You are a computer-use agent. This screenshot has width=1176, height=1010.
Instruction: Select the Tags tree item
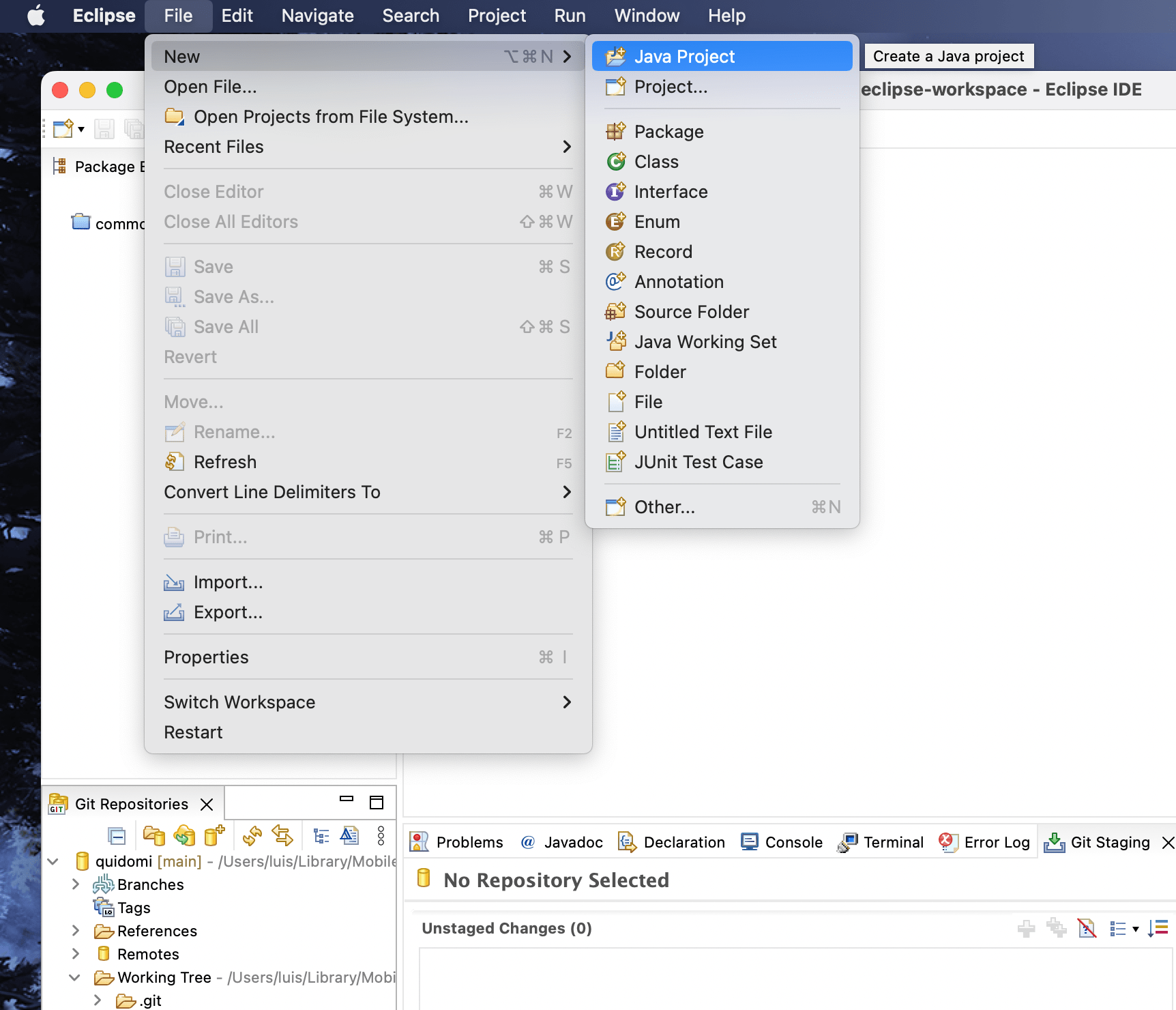point(133,908)
